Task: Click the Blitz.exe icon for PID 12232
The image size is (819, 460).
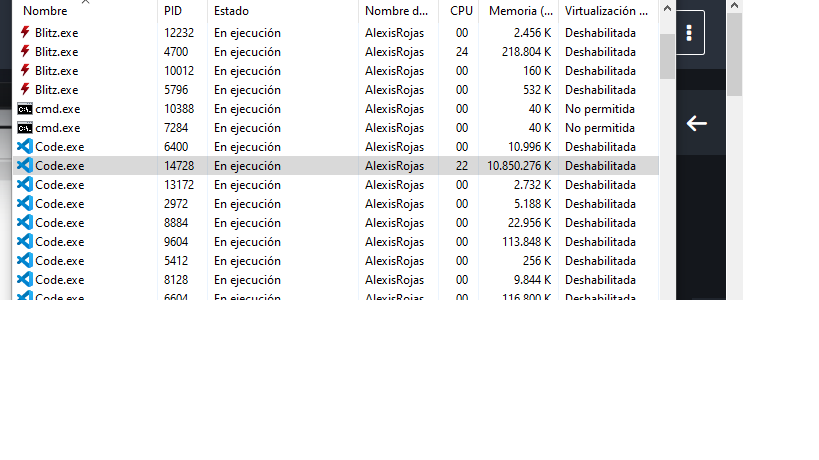Action: [x=25, y=32]
